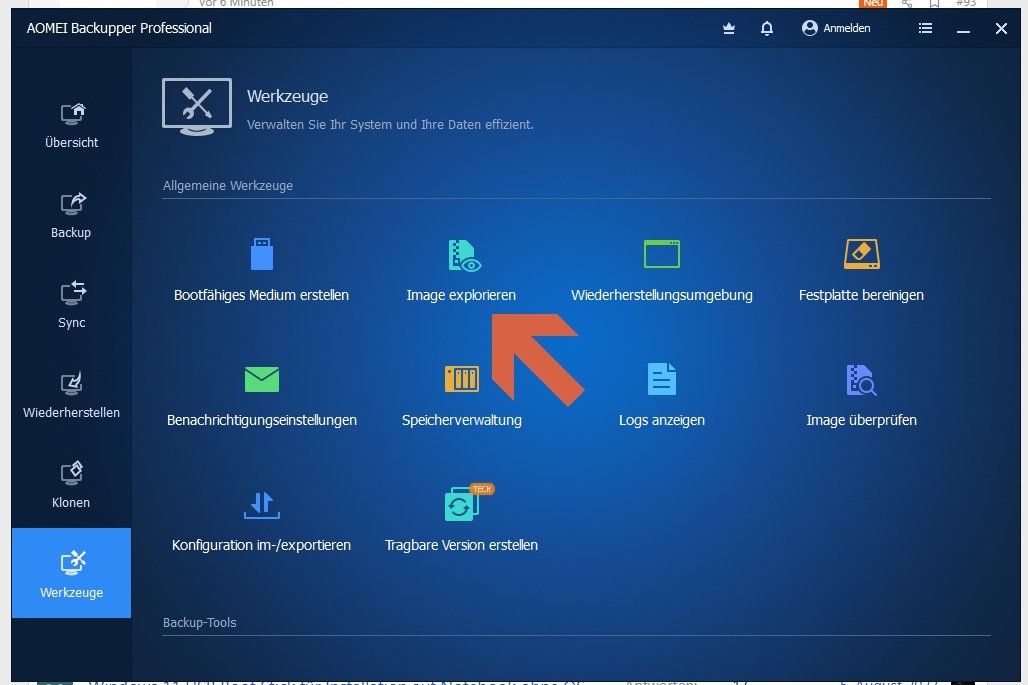Click the TECH badge on portable version
Screen dimensions: 1028x685
pos(482,489)
